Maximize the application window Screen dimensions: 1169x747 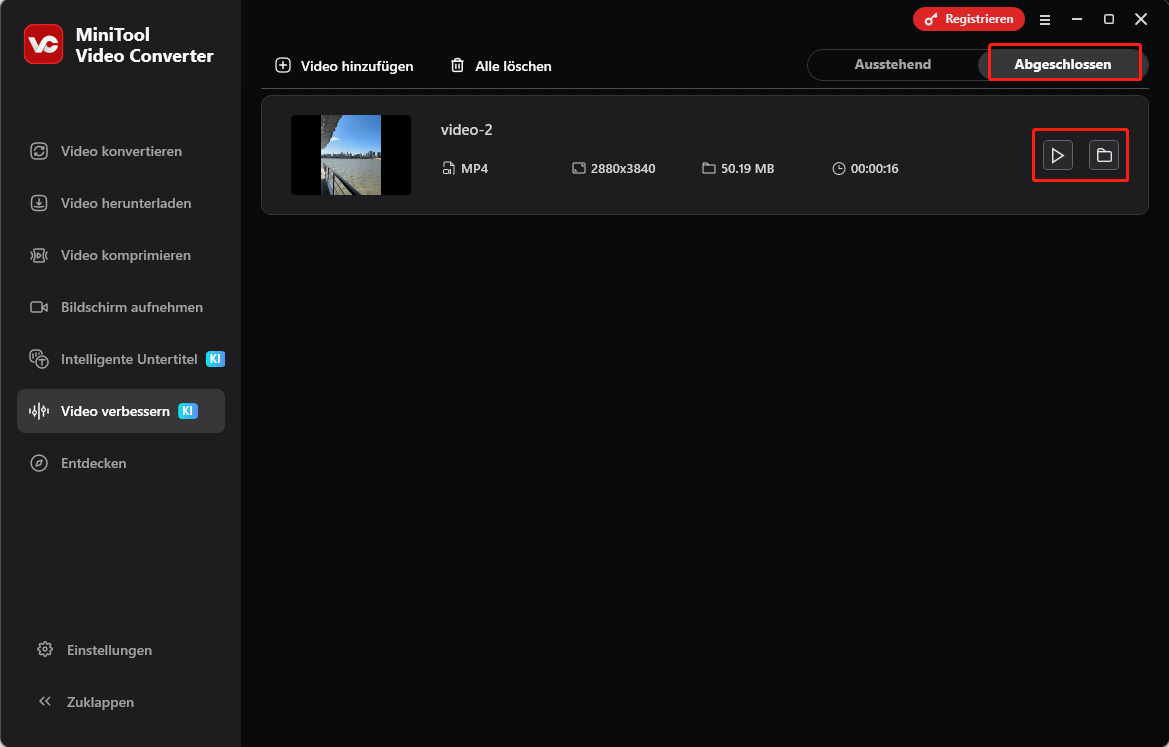click(1109, 19)
